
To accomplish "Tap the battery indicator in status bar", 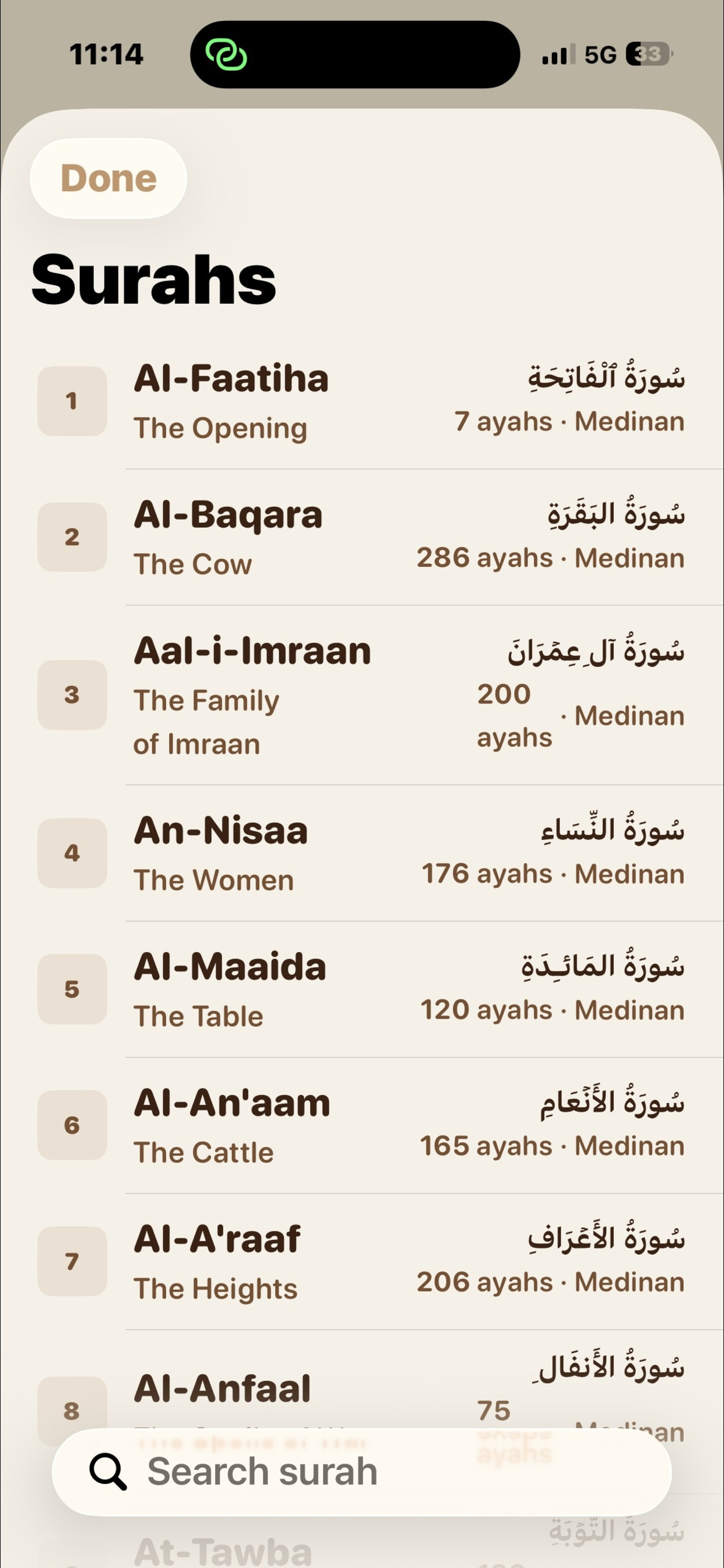I will click(x=650, y=55).
